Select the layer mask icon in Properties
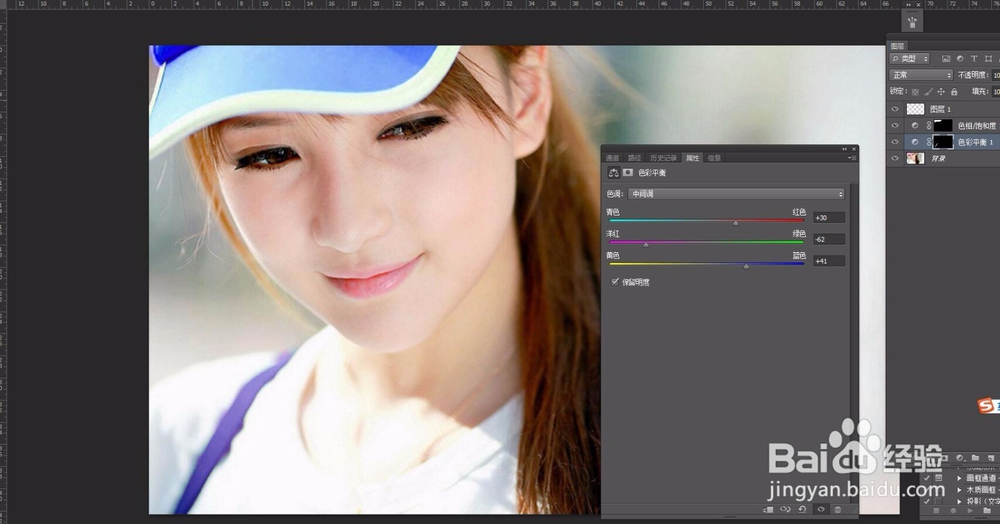This screenshot has height=524, width=1000. pyautogui.click(x=628, y=173)
